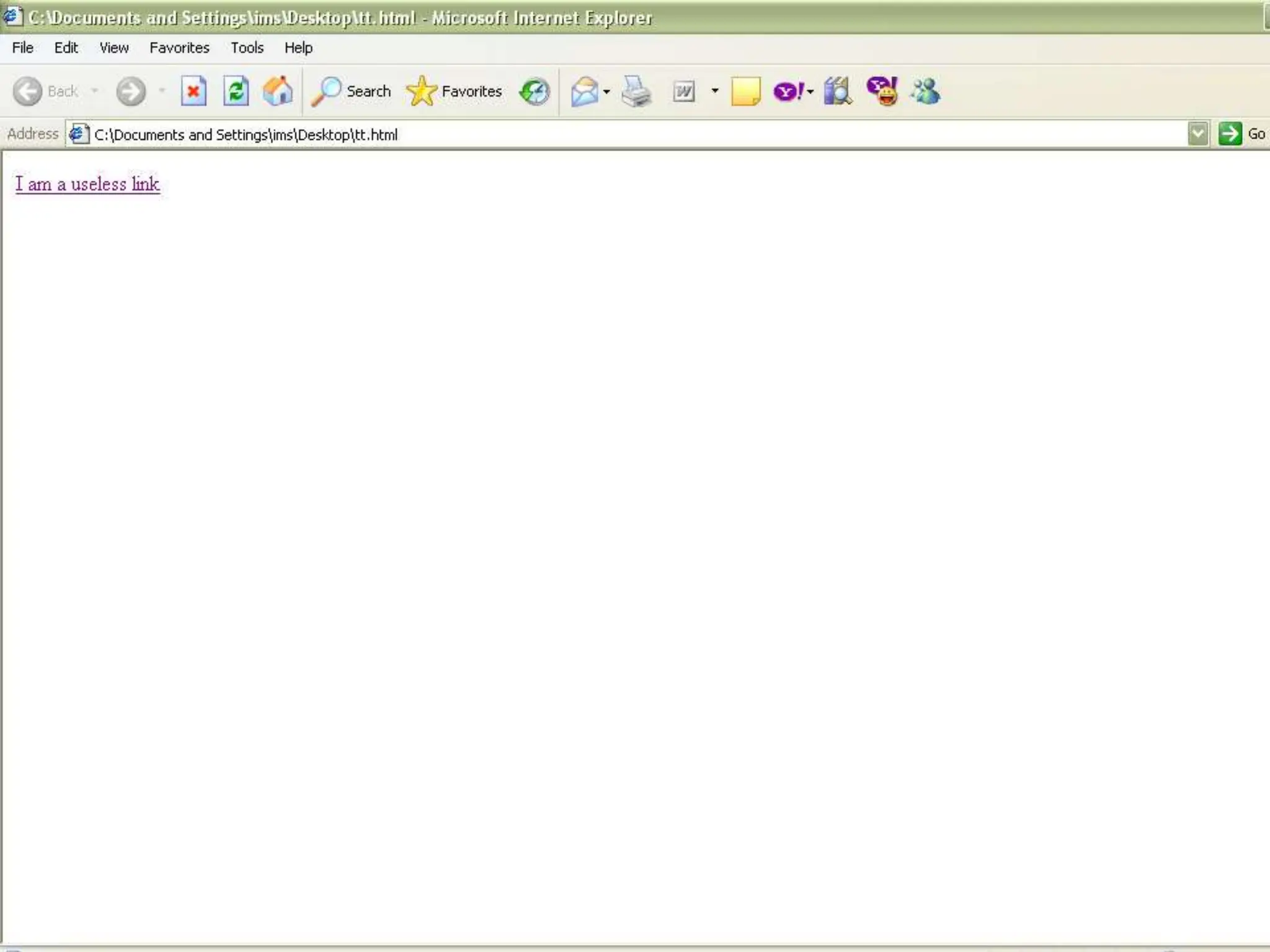Click the Research binoculars icon
This screenshot has height=952, width=1270.
(837, 92)
